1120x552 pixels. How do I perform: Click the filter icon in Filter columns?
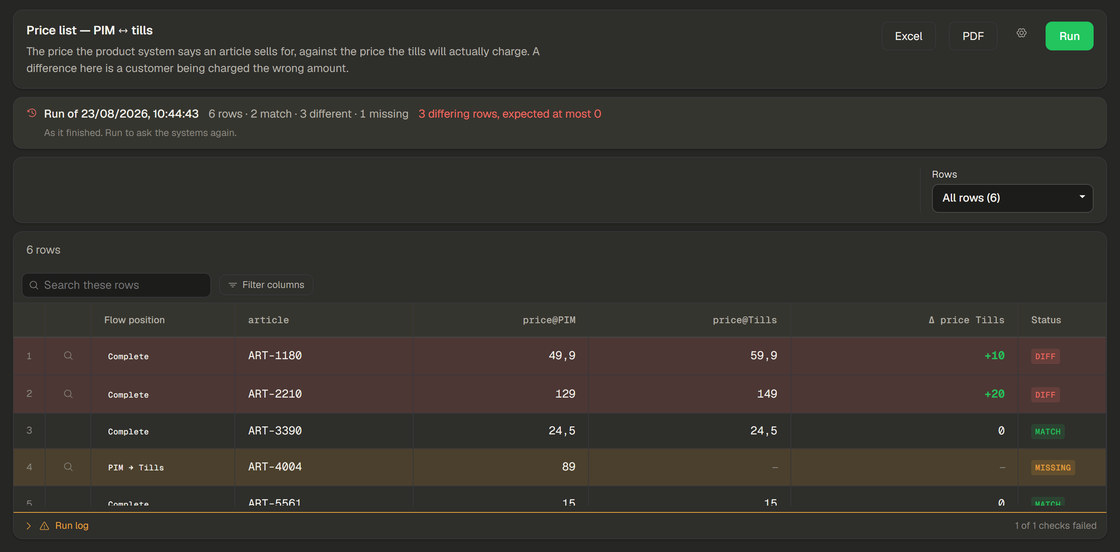coord(233,285)
